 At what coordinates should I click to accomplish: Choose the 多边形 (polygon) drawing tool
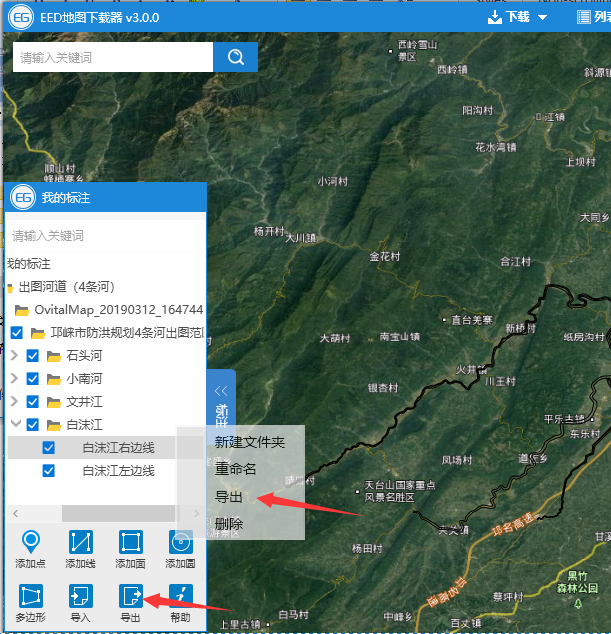tap(31, 597)
